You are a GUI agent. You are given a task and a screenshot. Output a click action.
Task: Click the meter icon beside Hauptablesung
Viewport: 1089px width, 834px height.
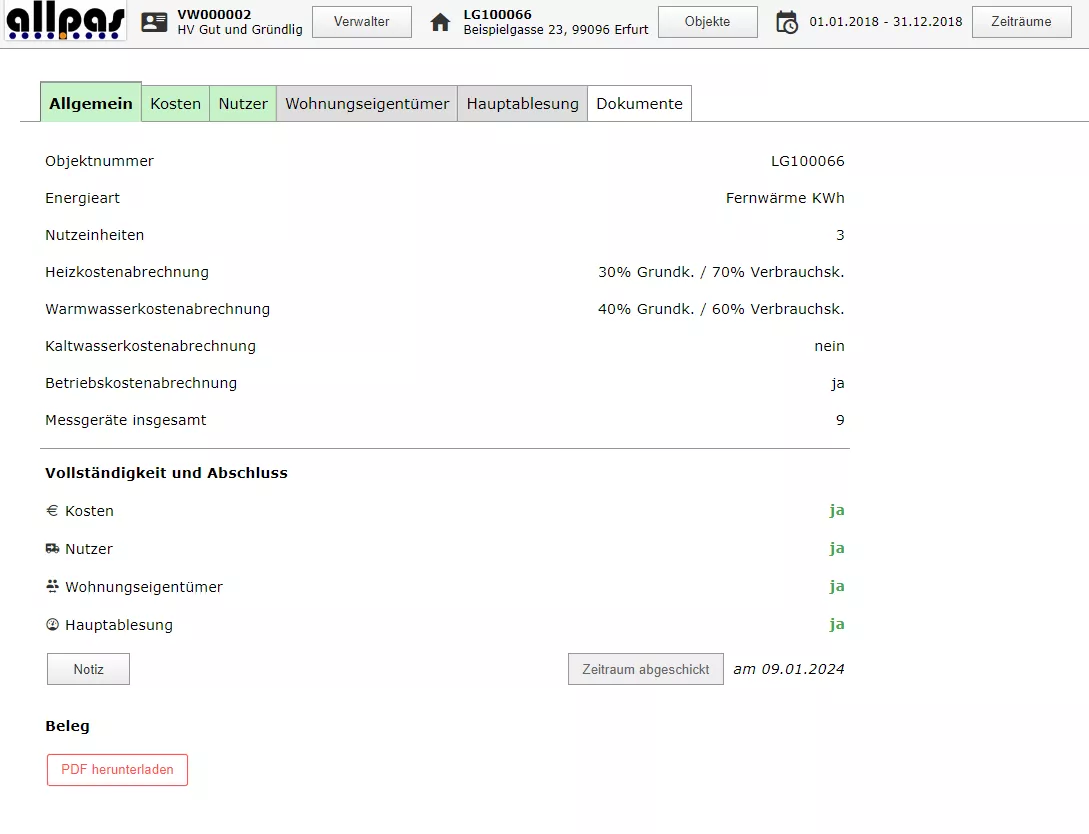point(52,625)
